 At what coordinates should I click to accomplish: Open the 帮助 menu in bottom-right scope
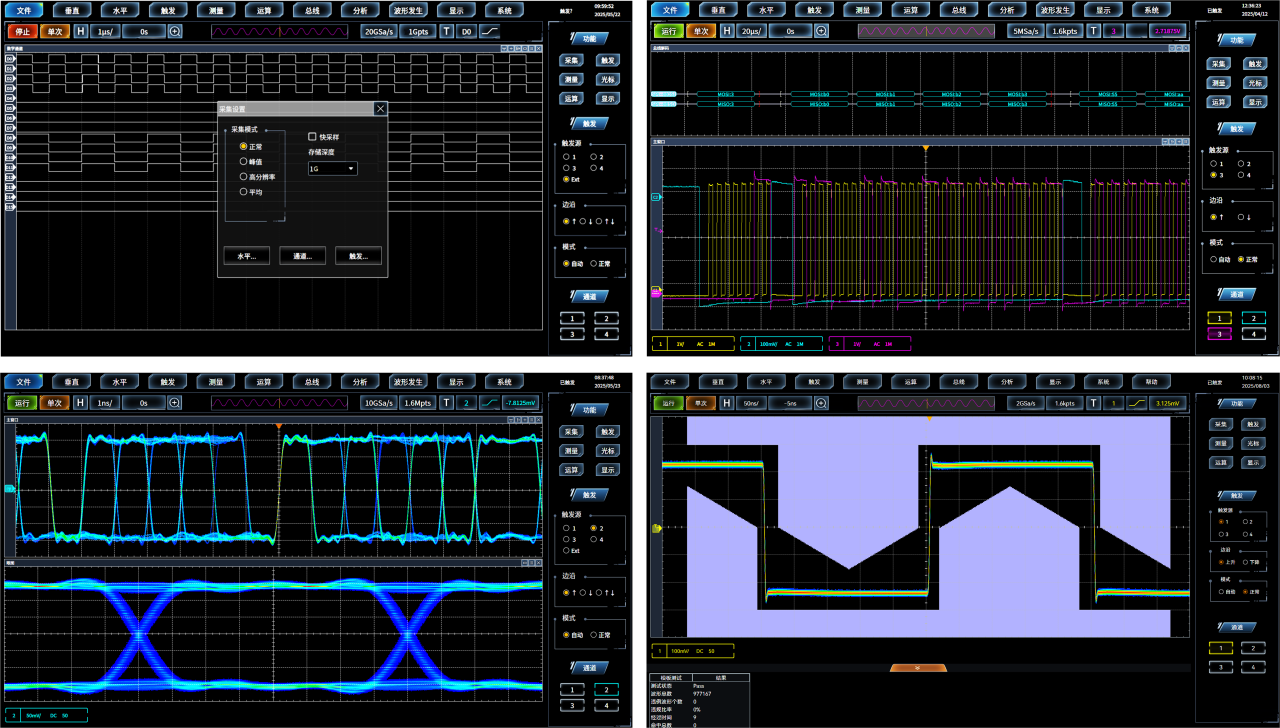1151,381
